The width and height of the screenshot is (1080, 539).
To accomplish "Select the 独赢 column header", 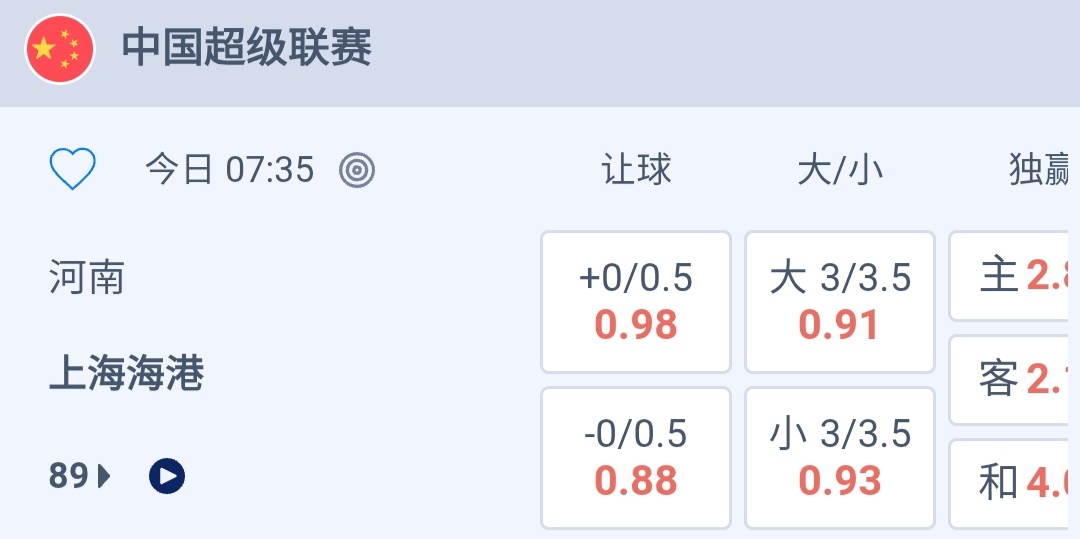I will [1040, 170].
